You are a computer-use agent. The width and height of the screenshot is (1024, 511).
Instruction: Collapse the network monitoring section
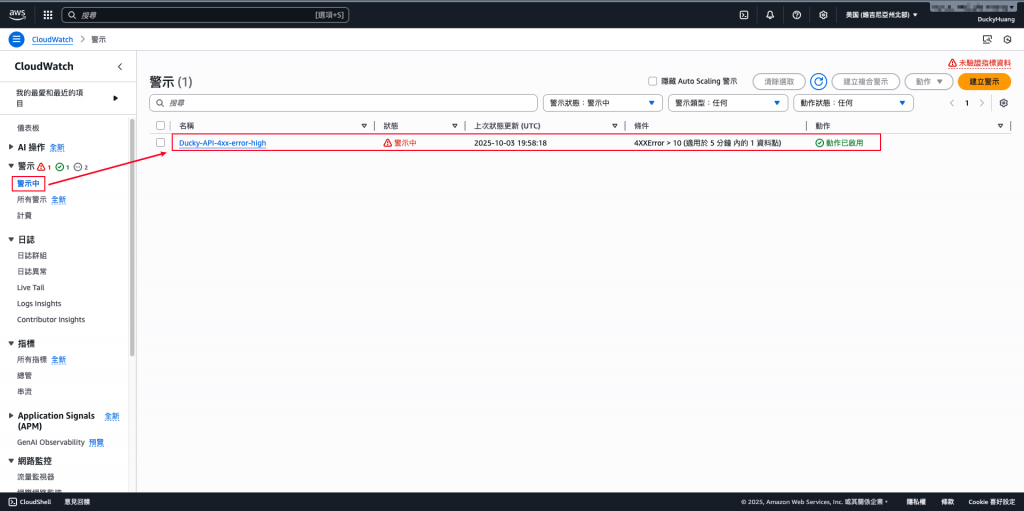pos(11,461)
